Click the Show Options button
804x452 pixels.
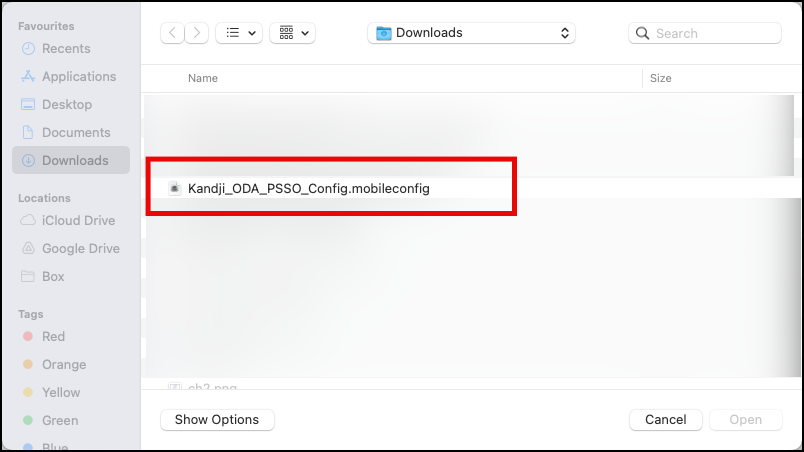click(217, 420)
